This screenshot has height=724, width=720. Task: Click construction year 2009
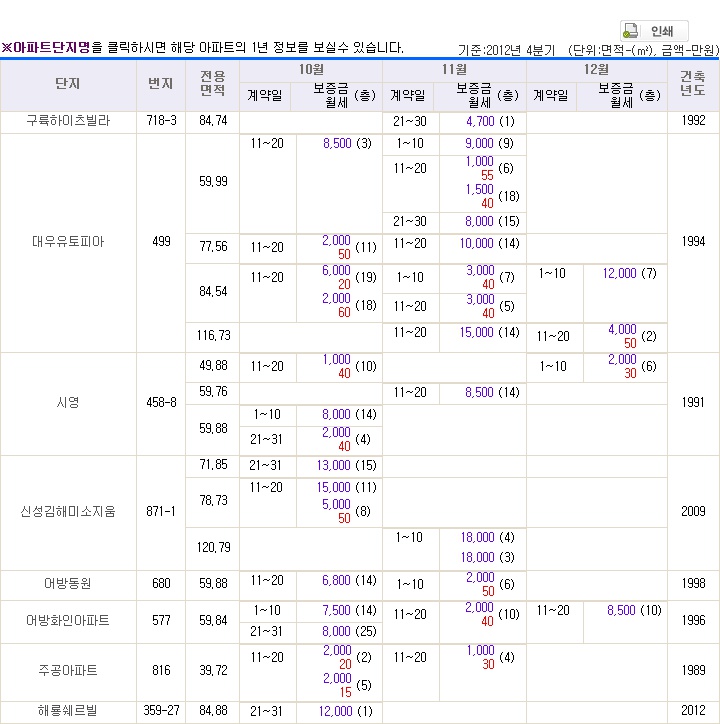(x=693, y=512)
